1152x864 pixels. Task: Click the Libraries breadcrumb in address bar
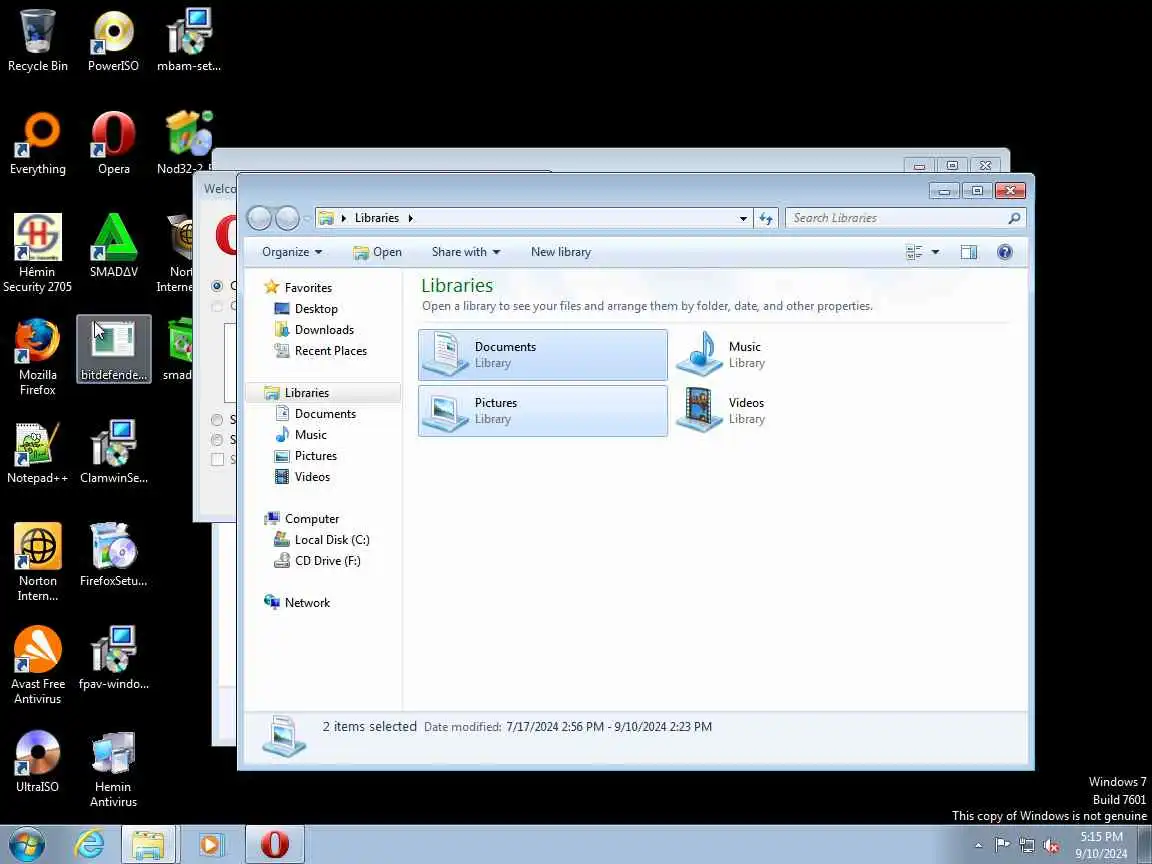pos(377,218)
